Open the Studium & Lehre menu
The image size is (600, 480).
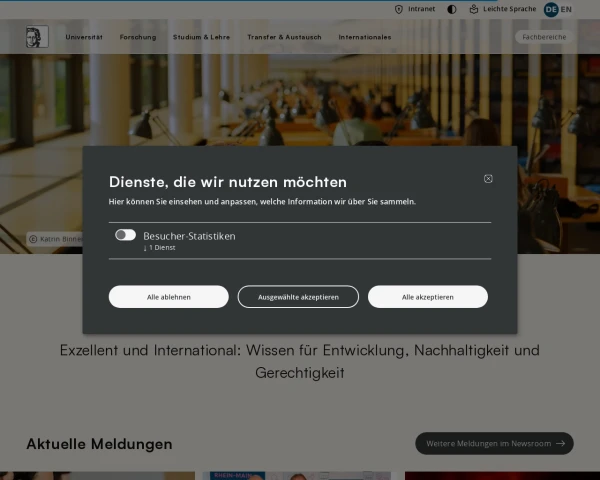coord(201,37)
